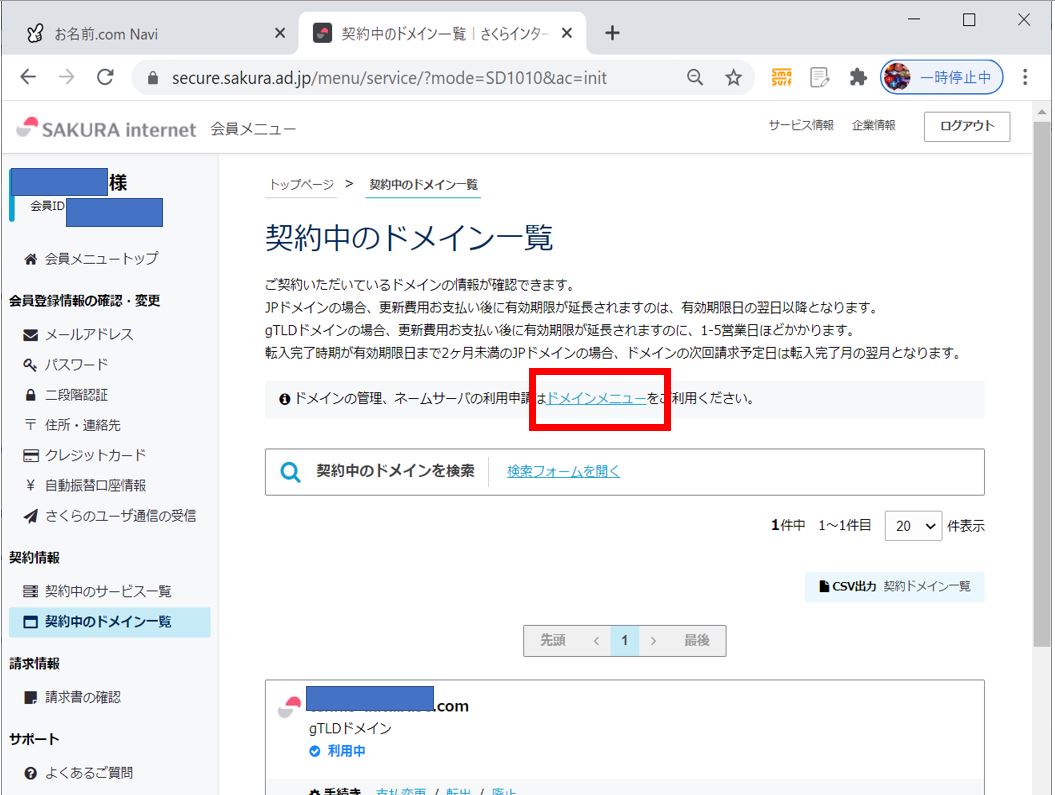Open 企業情報 in the header

[x=873, y=125]
